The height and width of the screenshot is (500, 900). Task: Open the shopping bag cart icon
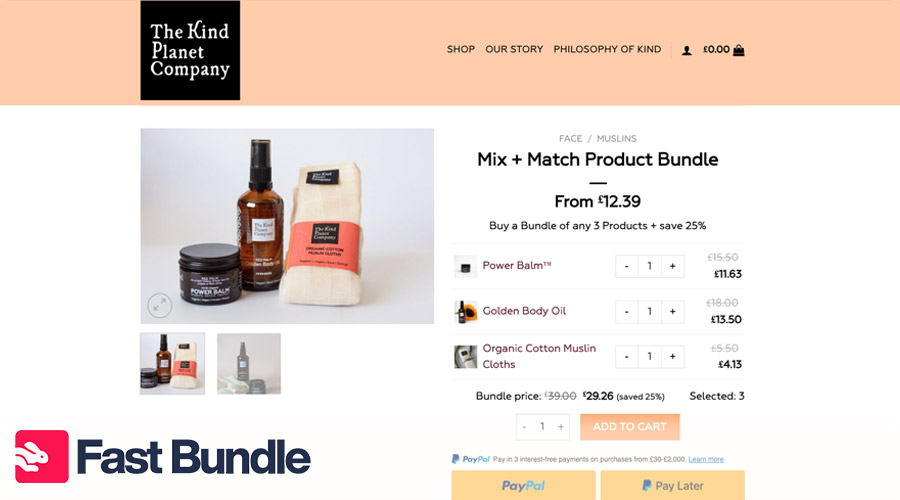[x=739, y=50]
